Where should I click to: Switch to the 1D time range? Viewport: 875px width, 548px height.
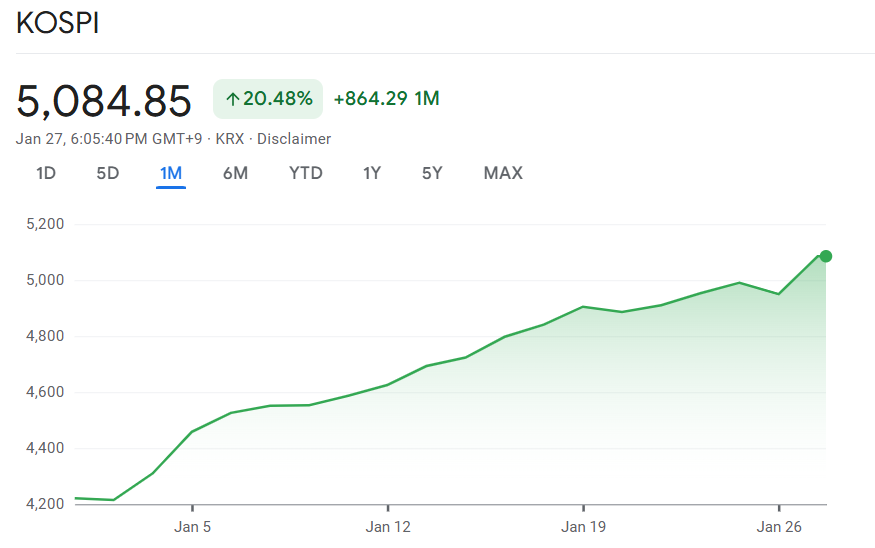[x=46, y=173]
